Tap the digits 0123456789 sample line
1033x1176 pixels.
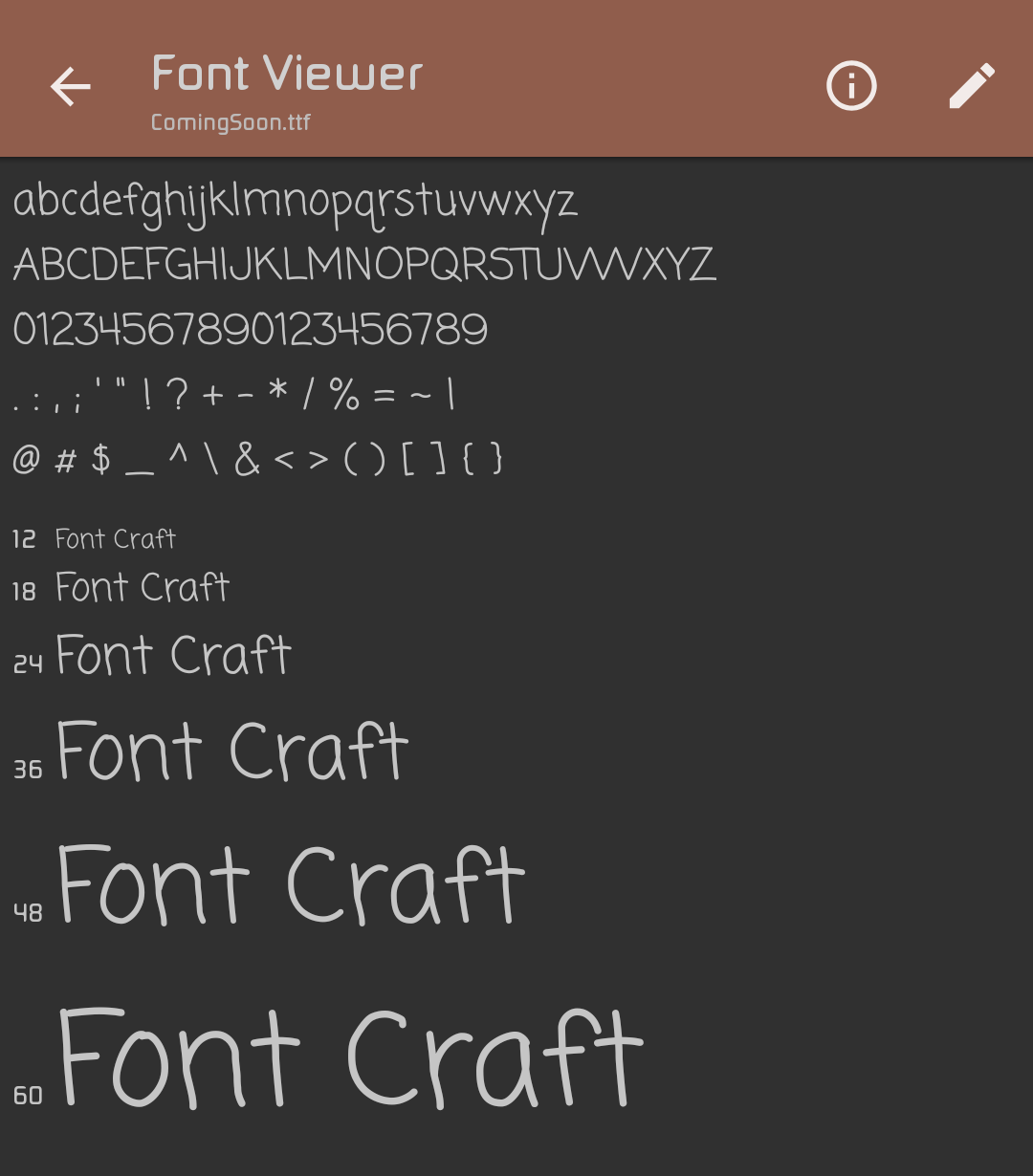pyautogui.click(x=251, y=330)
